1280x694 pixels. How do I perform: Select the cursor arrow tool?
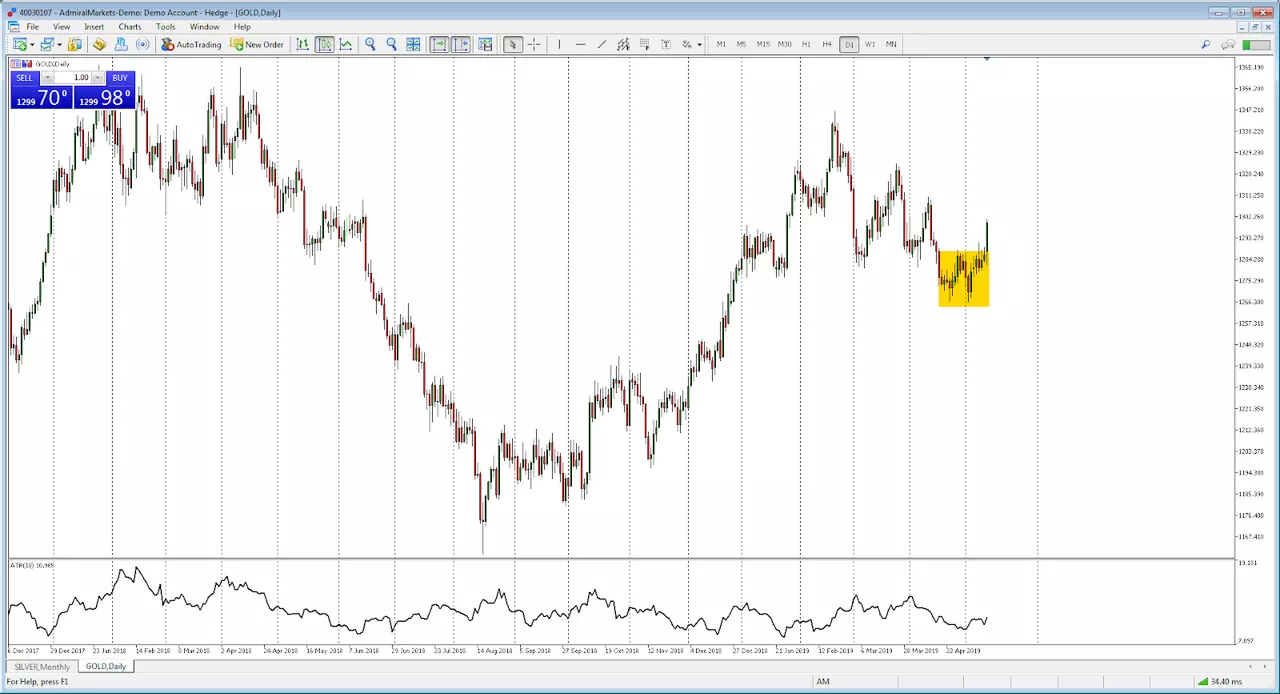click(x=513, y=44)
